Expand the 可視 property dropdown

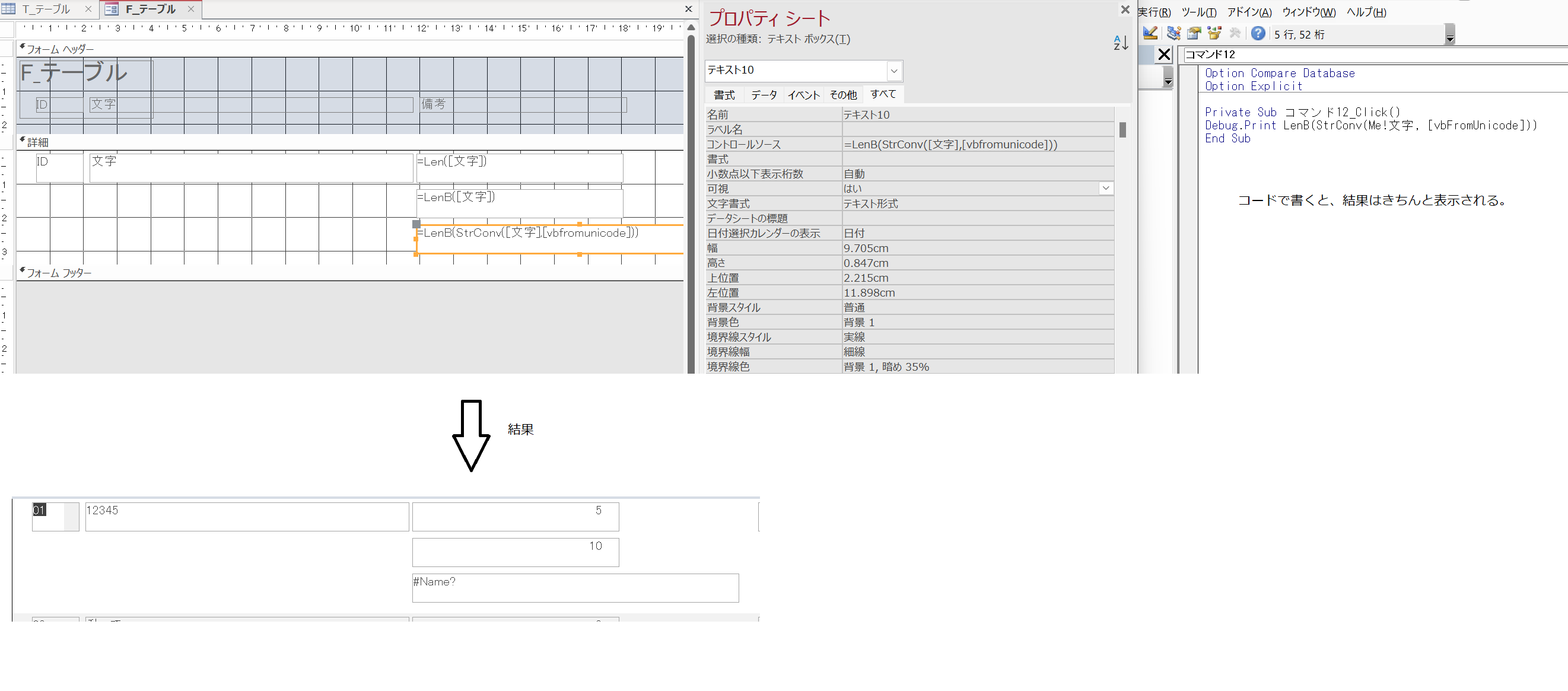click(x=1105, y=189)
